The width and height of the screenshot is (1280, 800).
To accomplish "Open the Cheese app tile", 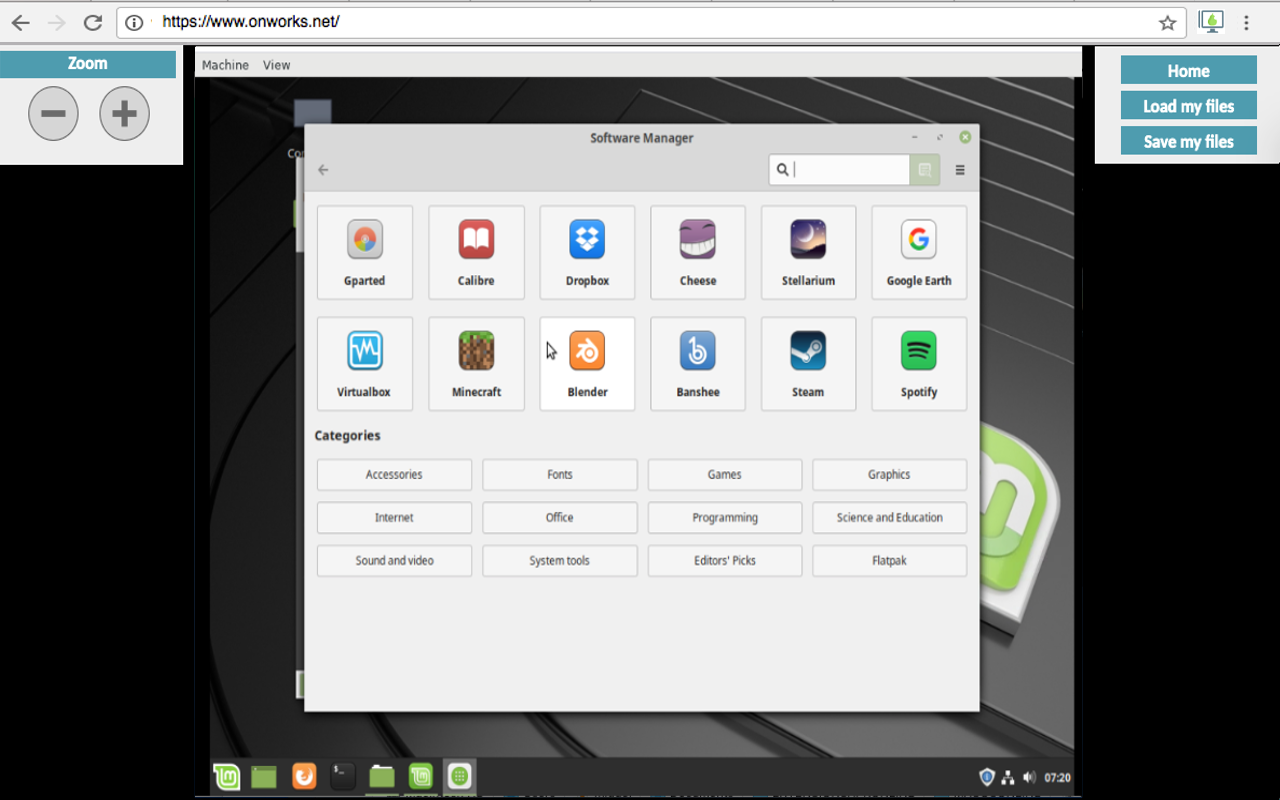I will click(698, 252).
